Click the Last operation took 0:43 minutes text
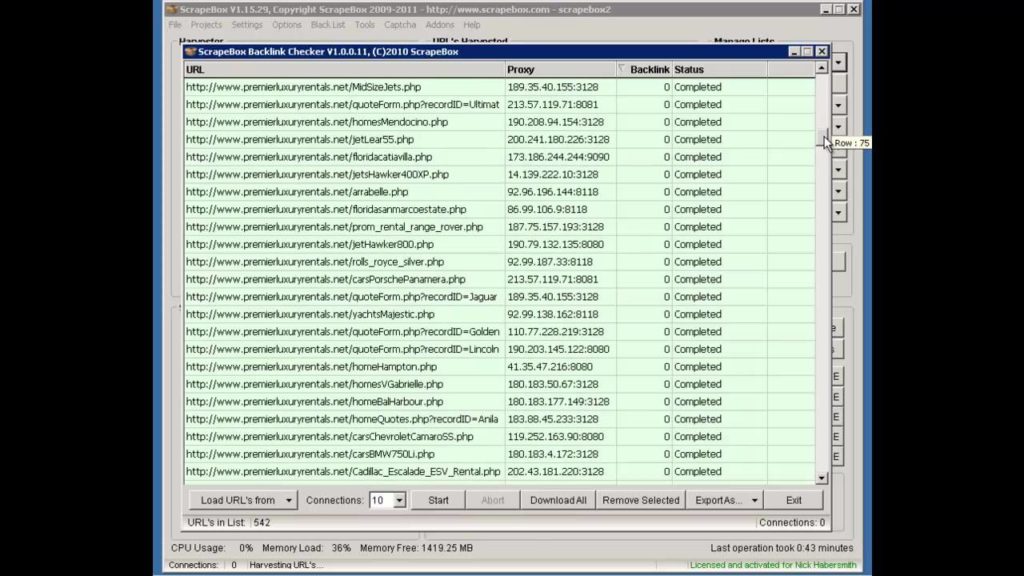Viewport: 1024px width, 576px height. click(782, 548)
